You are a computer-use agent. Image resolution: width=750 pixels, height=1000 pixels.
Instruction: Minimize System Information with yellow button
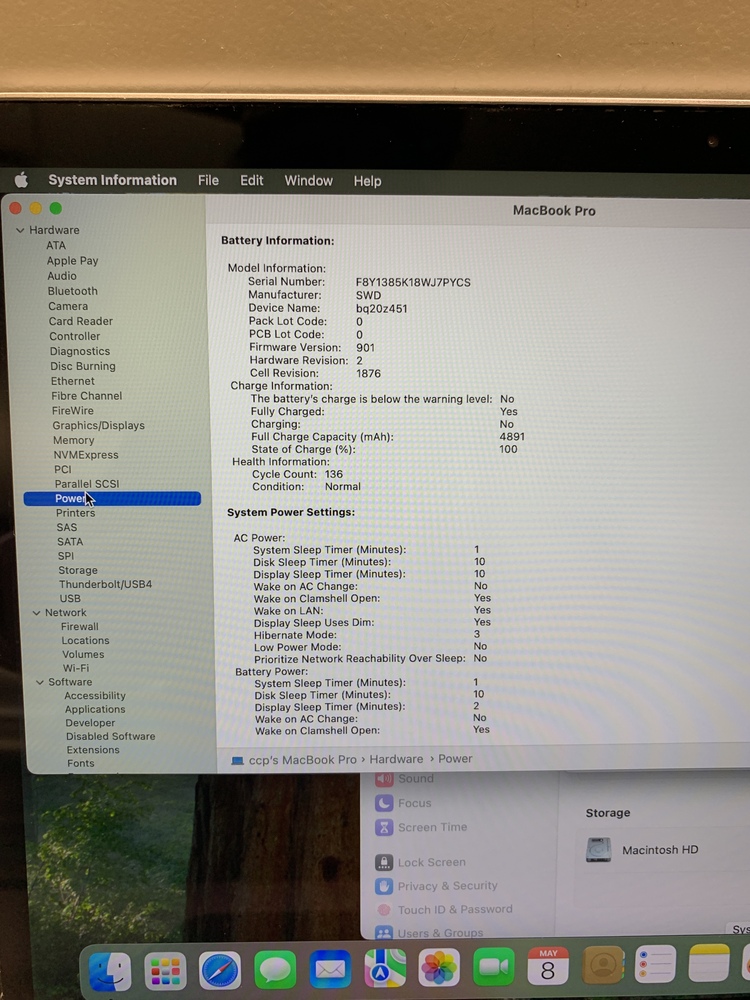coord(36,209)
